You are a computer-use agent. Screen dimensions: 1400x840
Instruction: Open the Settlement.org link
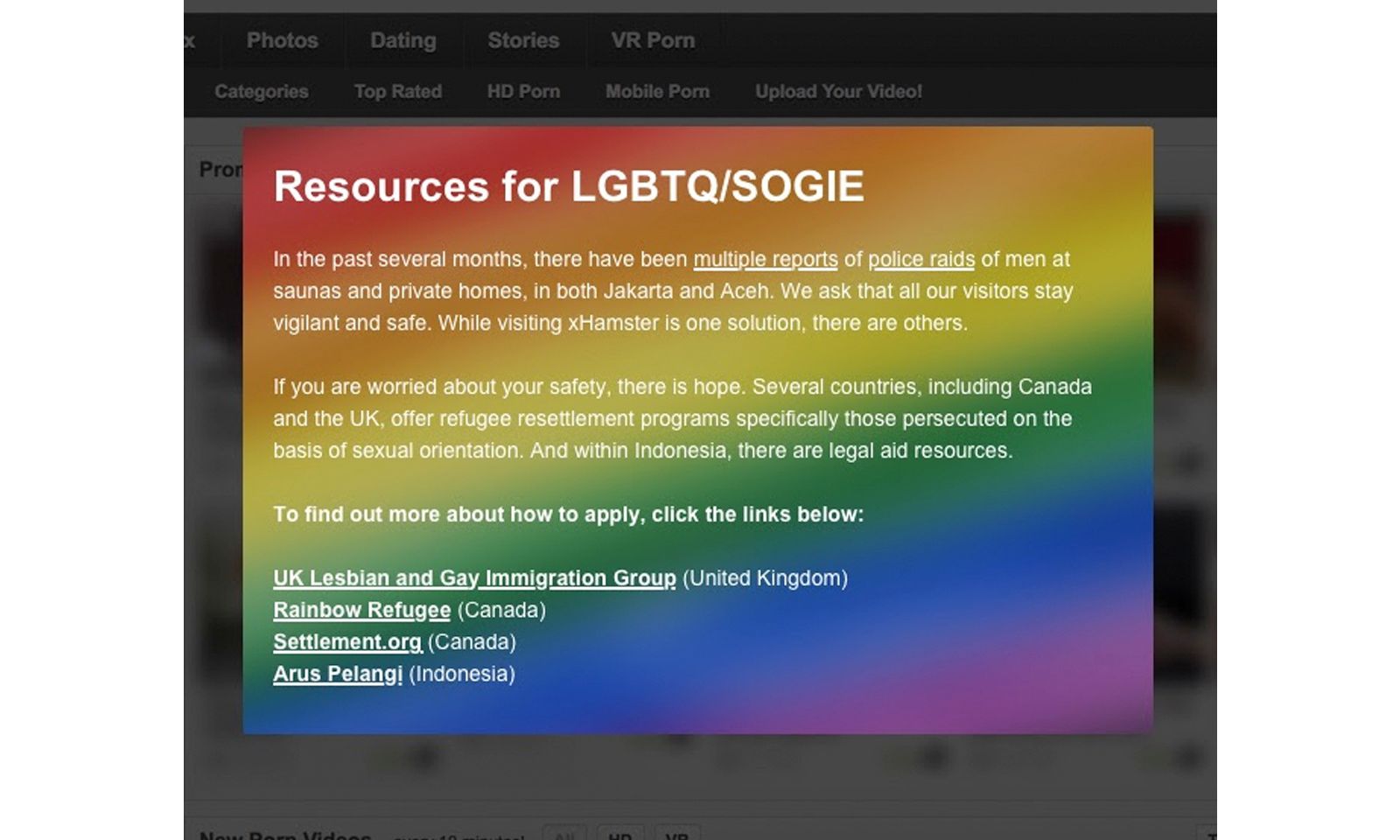tap(347, 642)
